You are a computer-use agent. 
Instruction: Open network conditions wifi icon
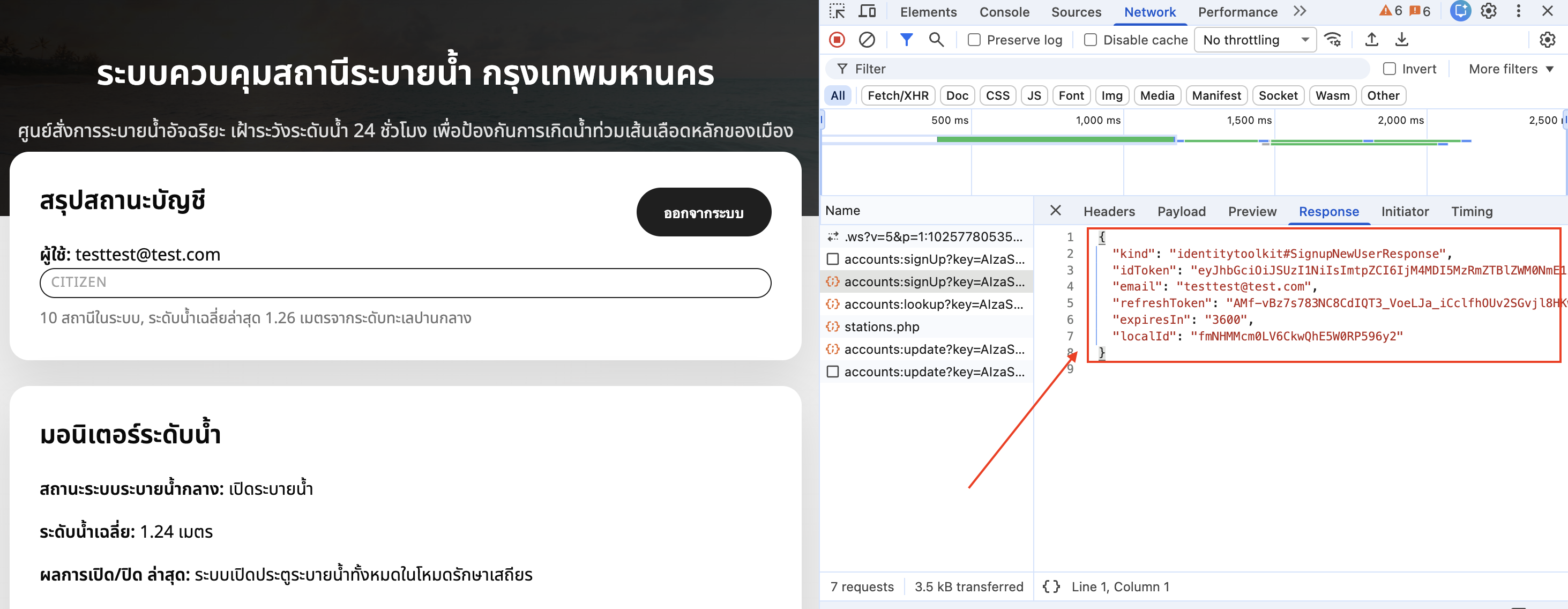(1332, 40)
